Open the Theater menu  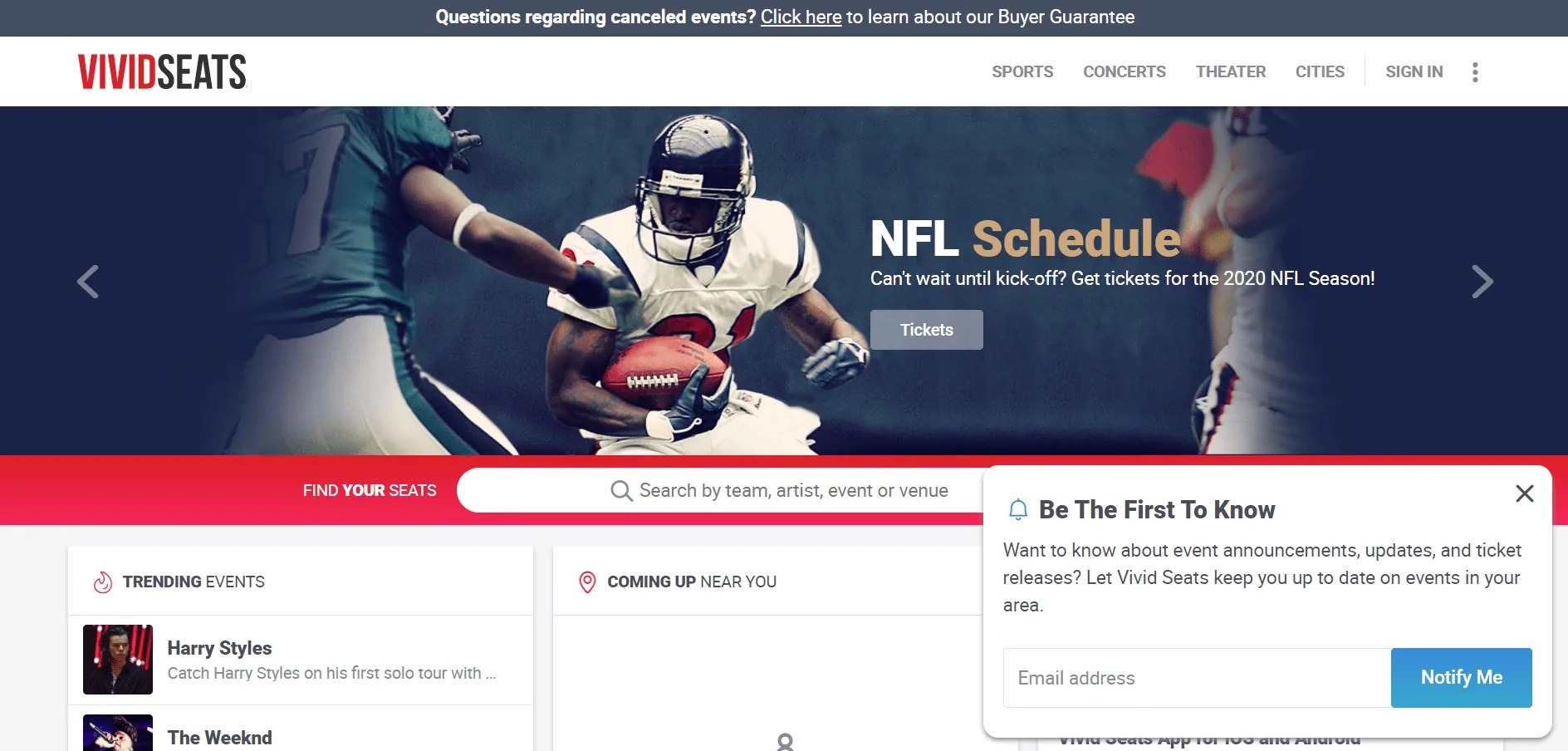click(1231, 71)
